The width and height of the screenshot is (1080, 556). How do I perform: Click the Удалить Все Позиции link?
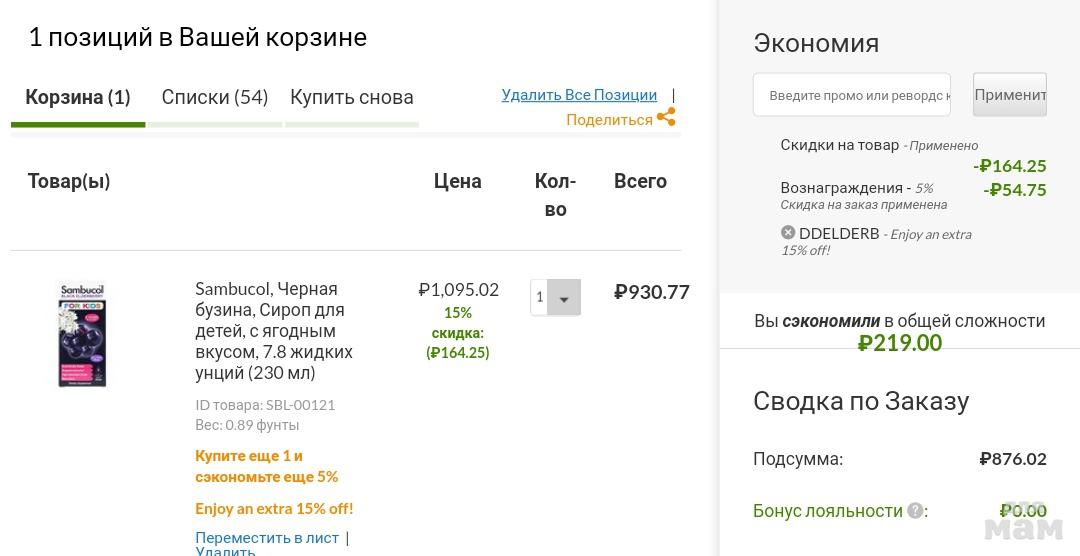tap(579, 95)
